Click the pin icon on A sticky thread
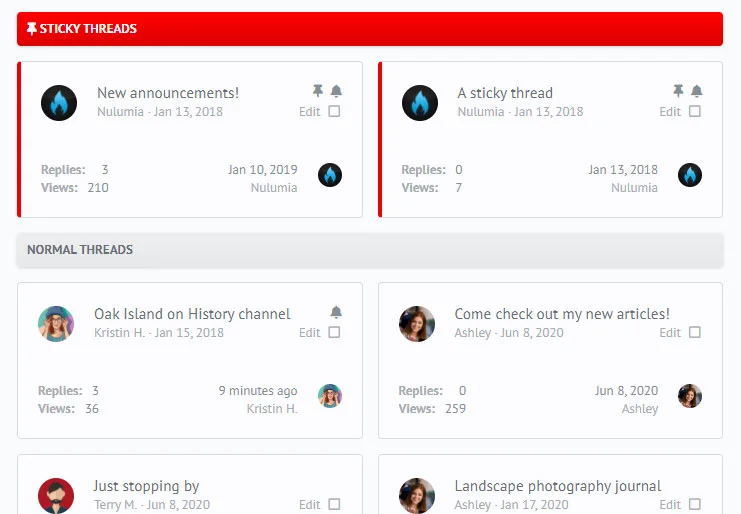The image size is (741, 514). [678, 90]
